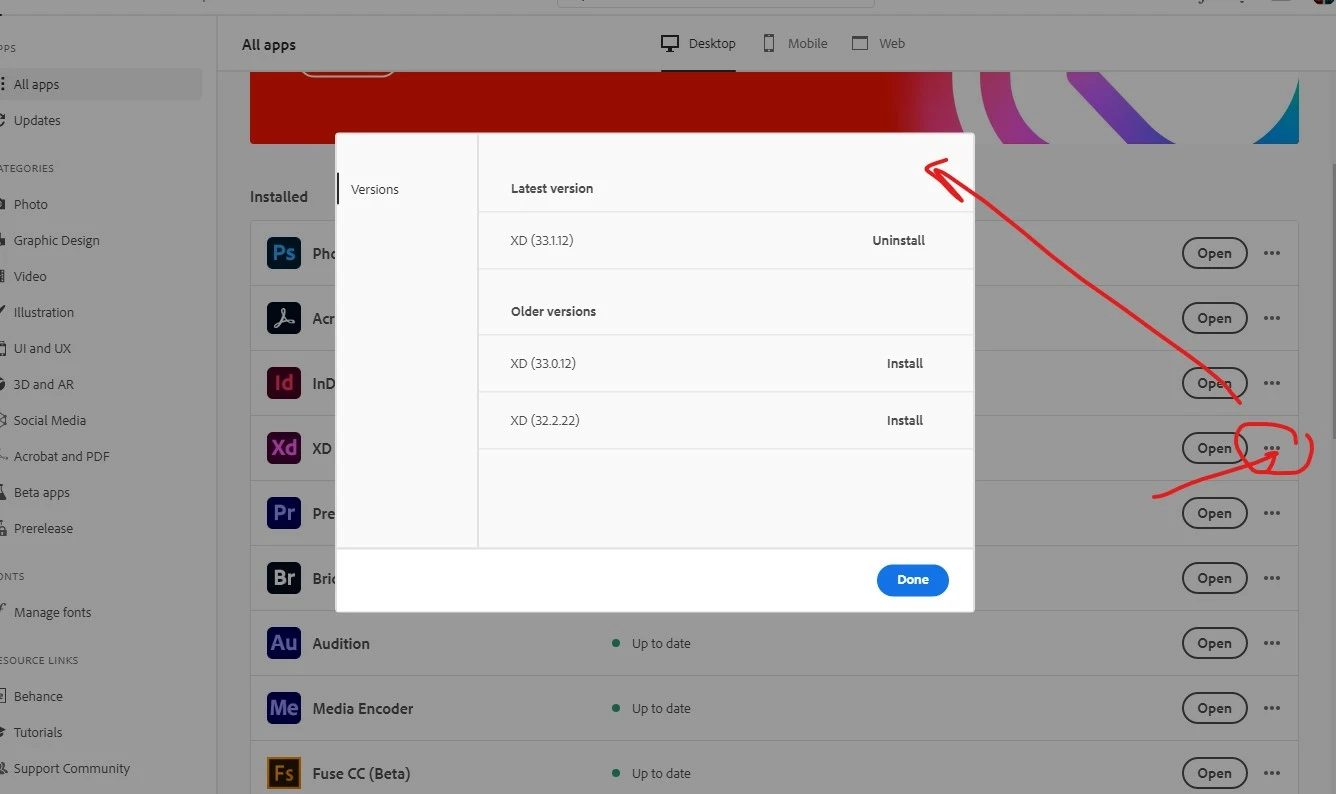This screenshot has height=794, width=1336.
Task: Select the Versions tab in dialog
Action: [x=375, y=189]
